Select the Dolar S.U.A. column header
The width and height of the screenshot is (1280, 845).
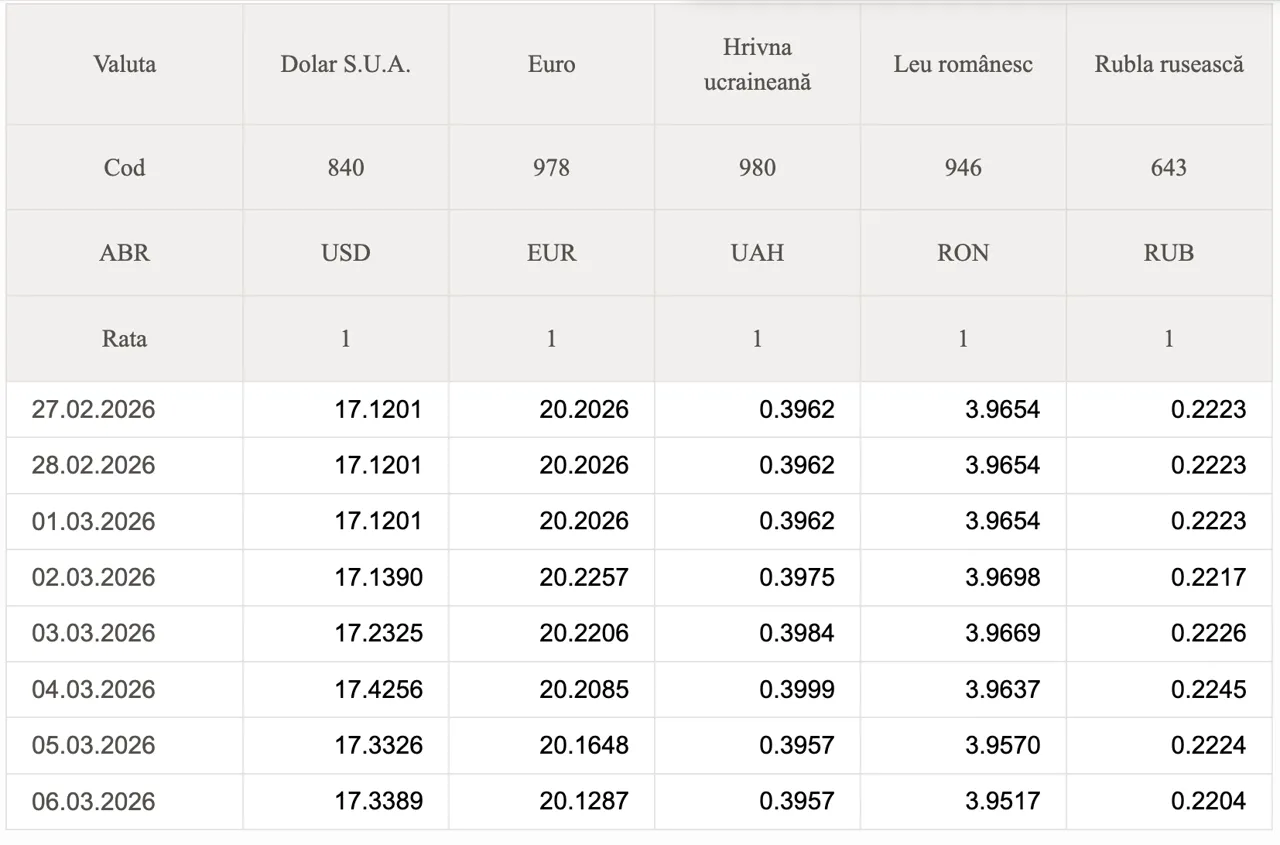345,64
